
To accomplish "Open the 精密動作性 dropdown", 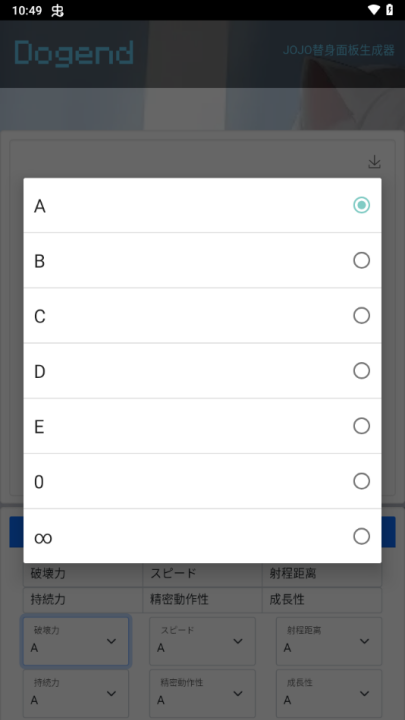I will coord(202,693).
